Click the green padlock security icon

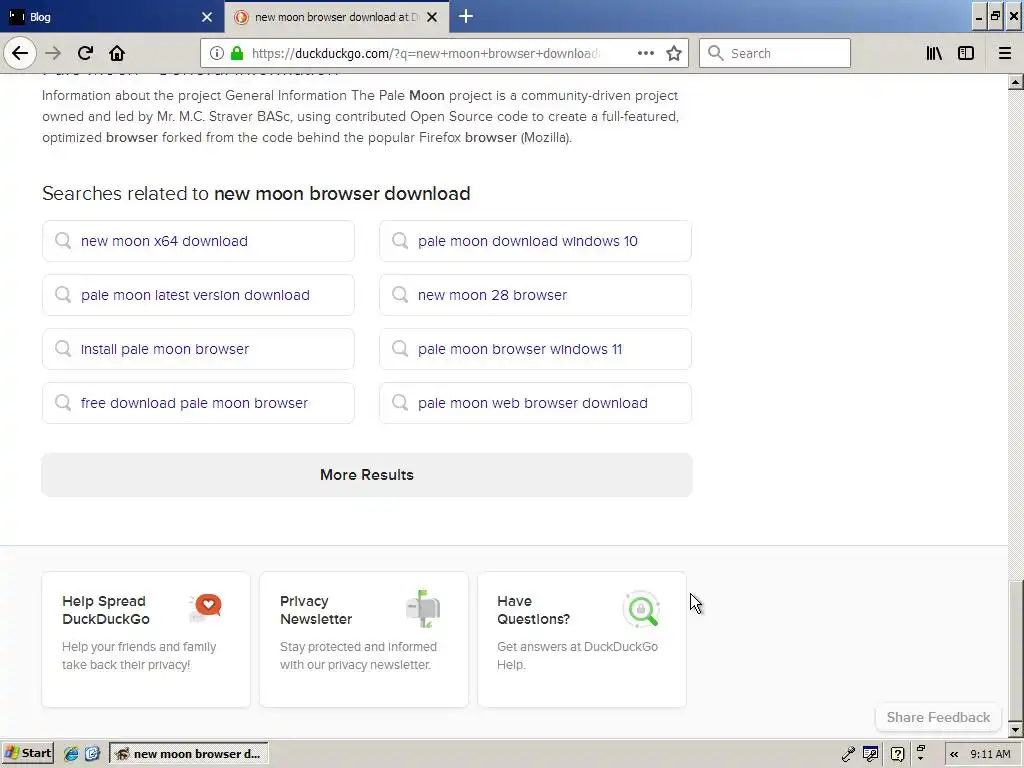pyautogui.click(x=237, y=53)
